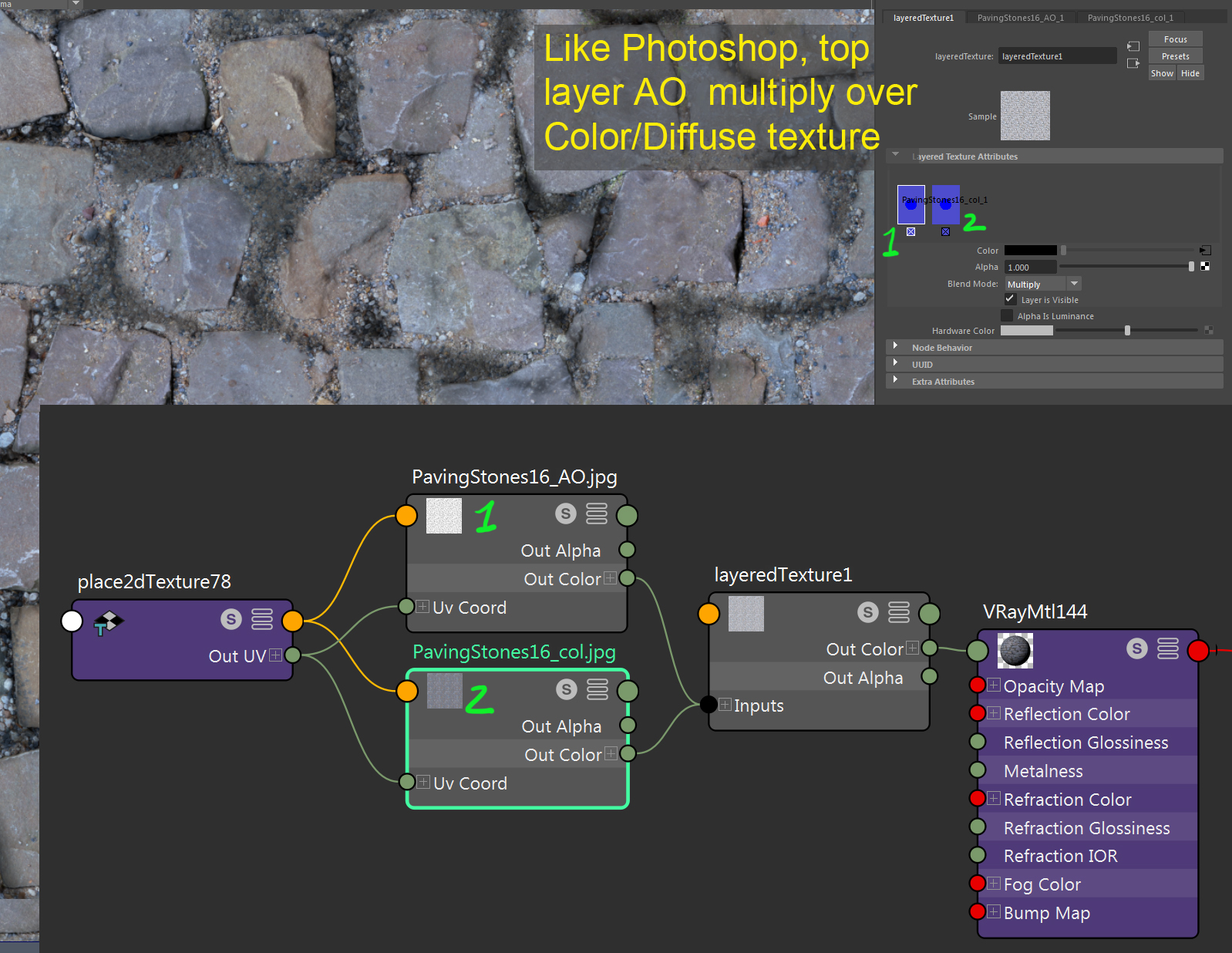Select first layer thumbnail in Layered Texture Attributes
1232x953 pixels.
point(911,204)
